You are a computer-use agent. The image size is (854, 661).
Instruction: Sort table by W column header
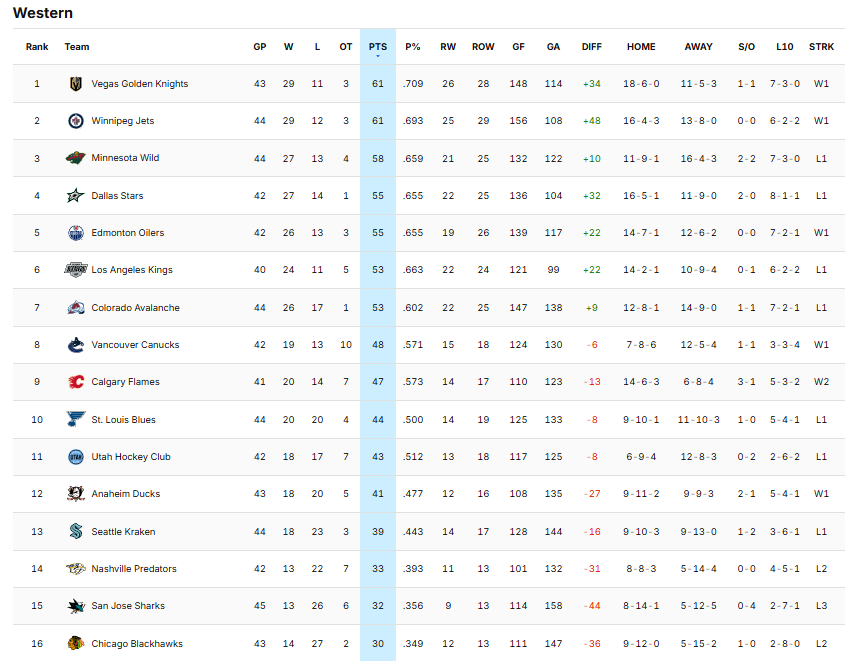pyautogui.click(x=289, y=47)
